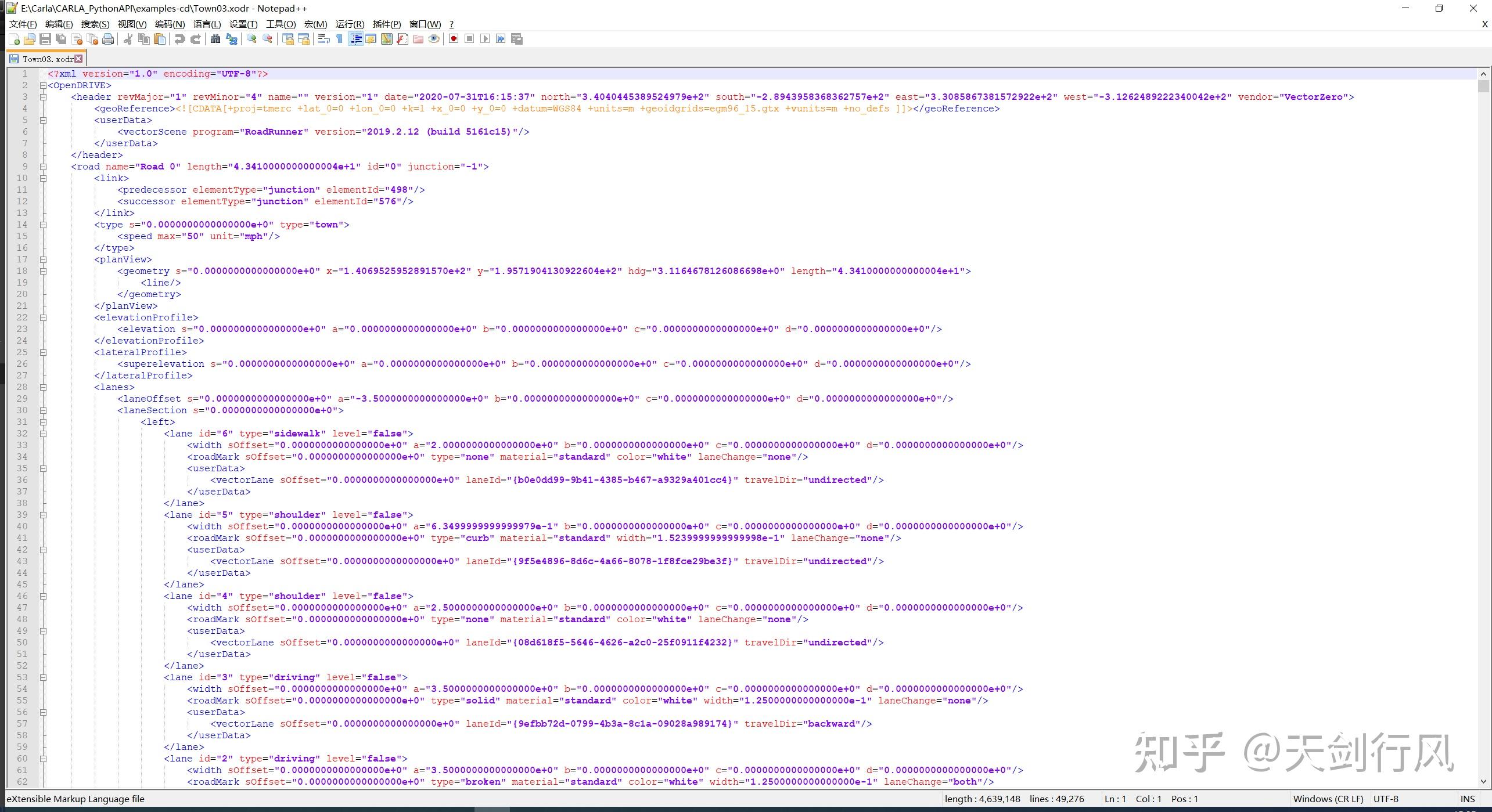Click the New file toolbar icon
1492x812 pixels.
pyautogui.click(x=15, y=39)
